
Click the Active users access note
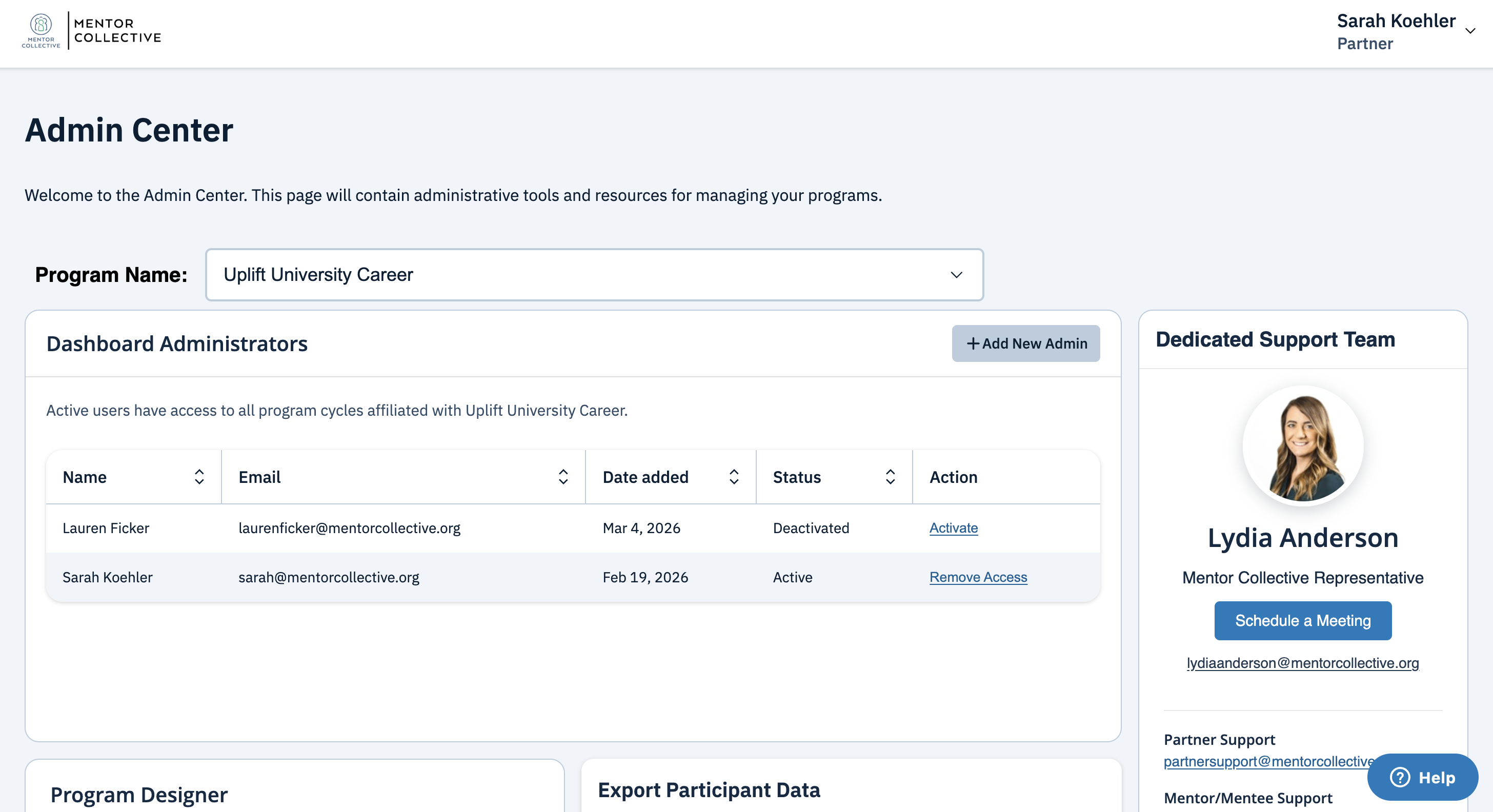pos(337,410)
